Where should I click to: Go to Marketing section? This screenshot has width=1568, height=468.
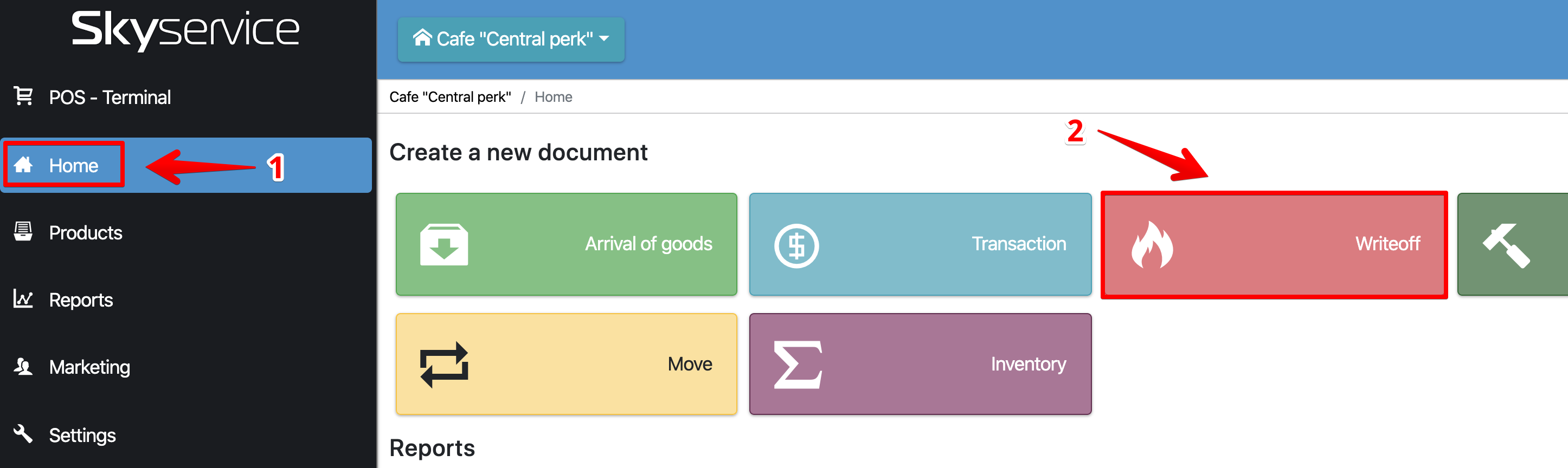click(89, 368)
